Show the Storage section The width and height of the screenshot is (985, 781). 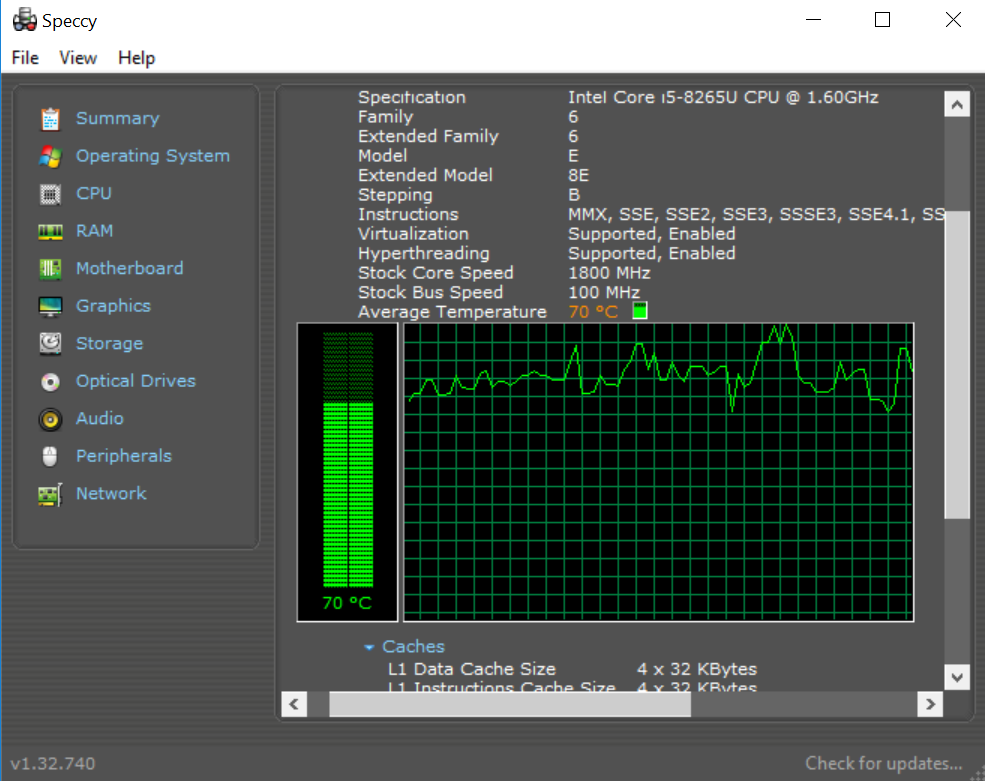point(109,344)
